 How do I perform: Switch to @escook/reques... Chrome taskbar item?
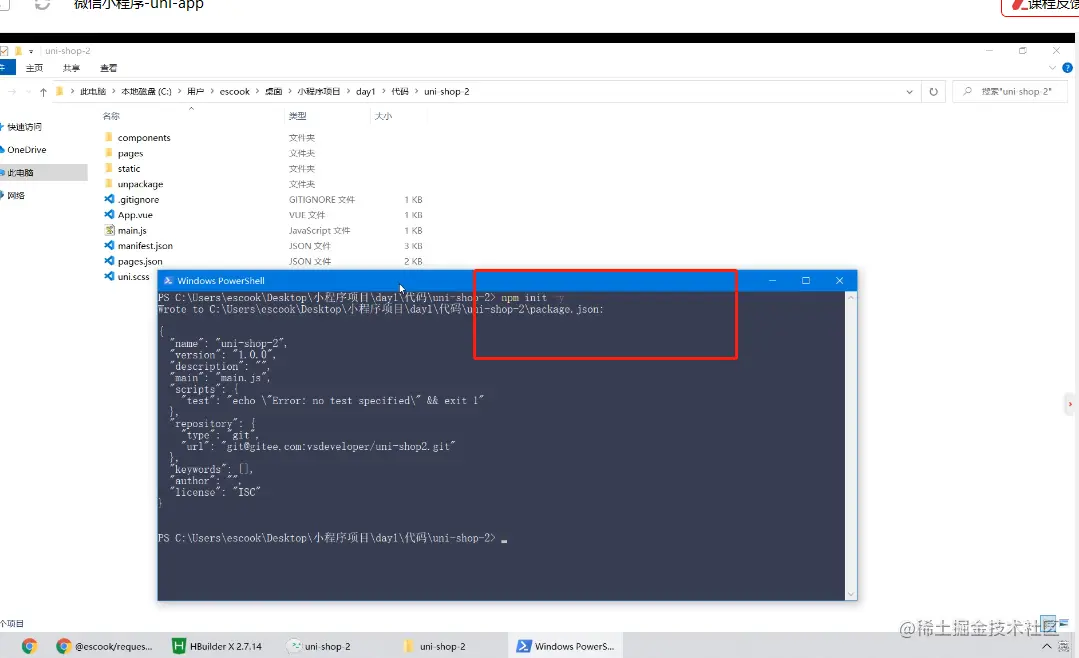105,646
